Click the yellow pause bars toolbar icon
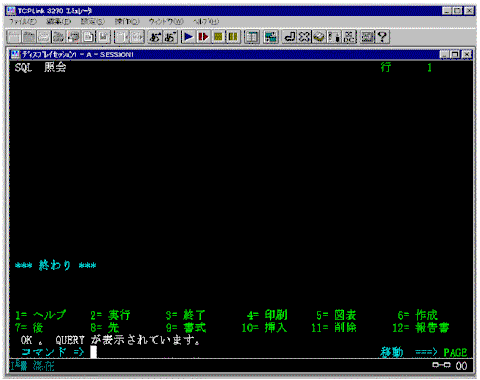Image resolution: width=480 pixels, height=380 pixels. point(233,37)
